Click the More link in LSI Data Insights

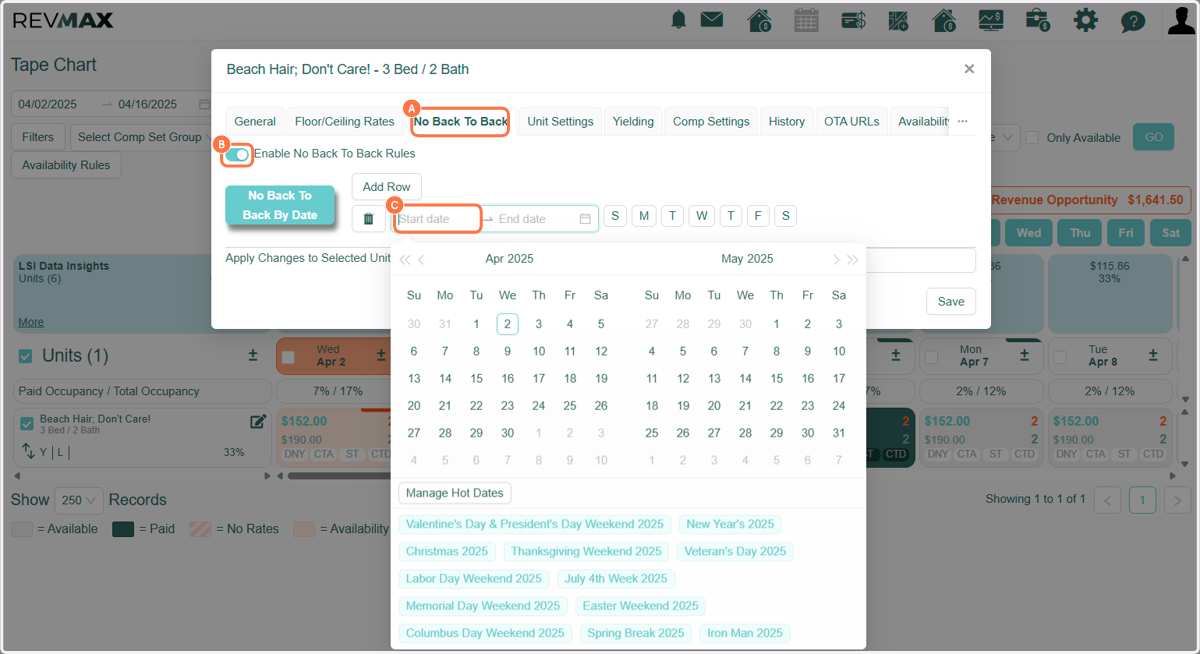(x=31, y=323)
